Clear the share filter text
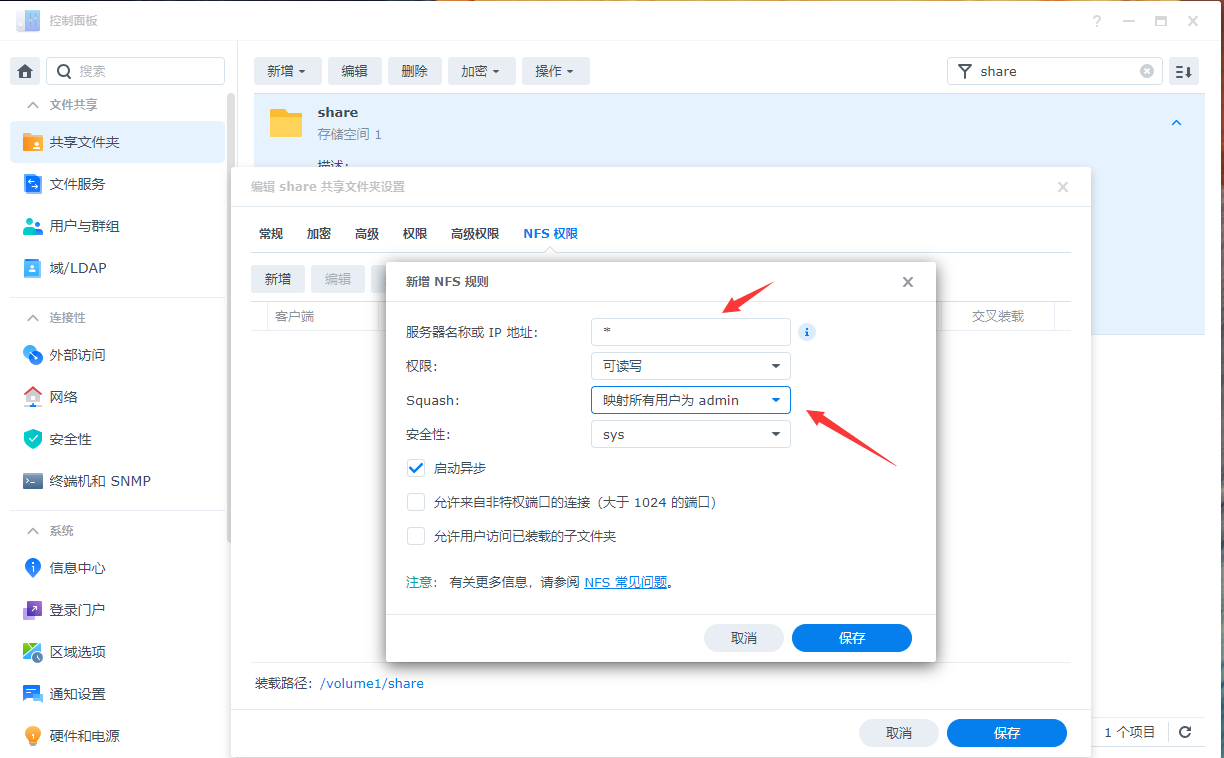Image resolution: width=1224 pixels, height=758 pixels. 1147,71
